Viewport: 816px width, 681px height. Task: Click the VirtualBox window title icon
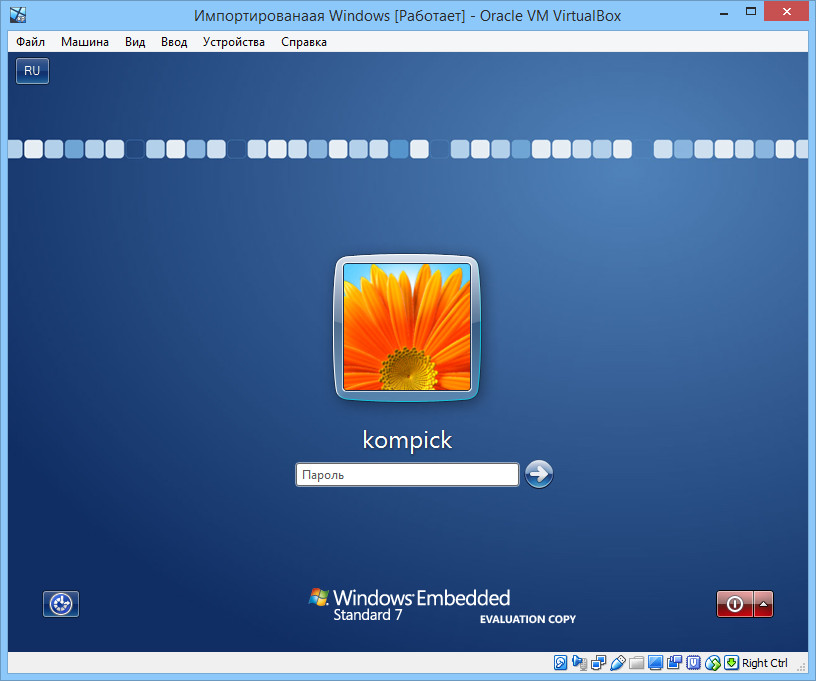tap(18, 15)
